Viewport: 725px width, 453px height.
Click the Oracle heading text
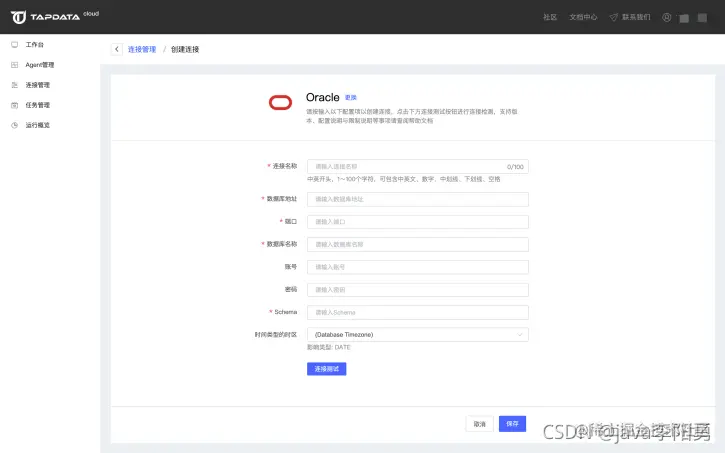[323, 98]
